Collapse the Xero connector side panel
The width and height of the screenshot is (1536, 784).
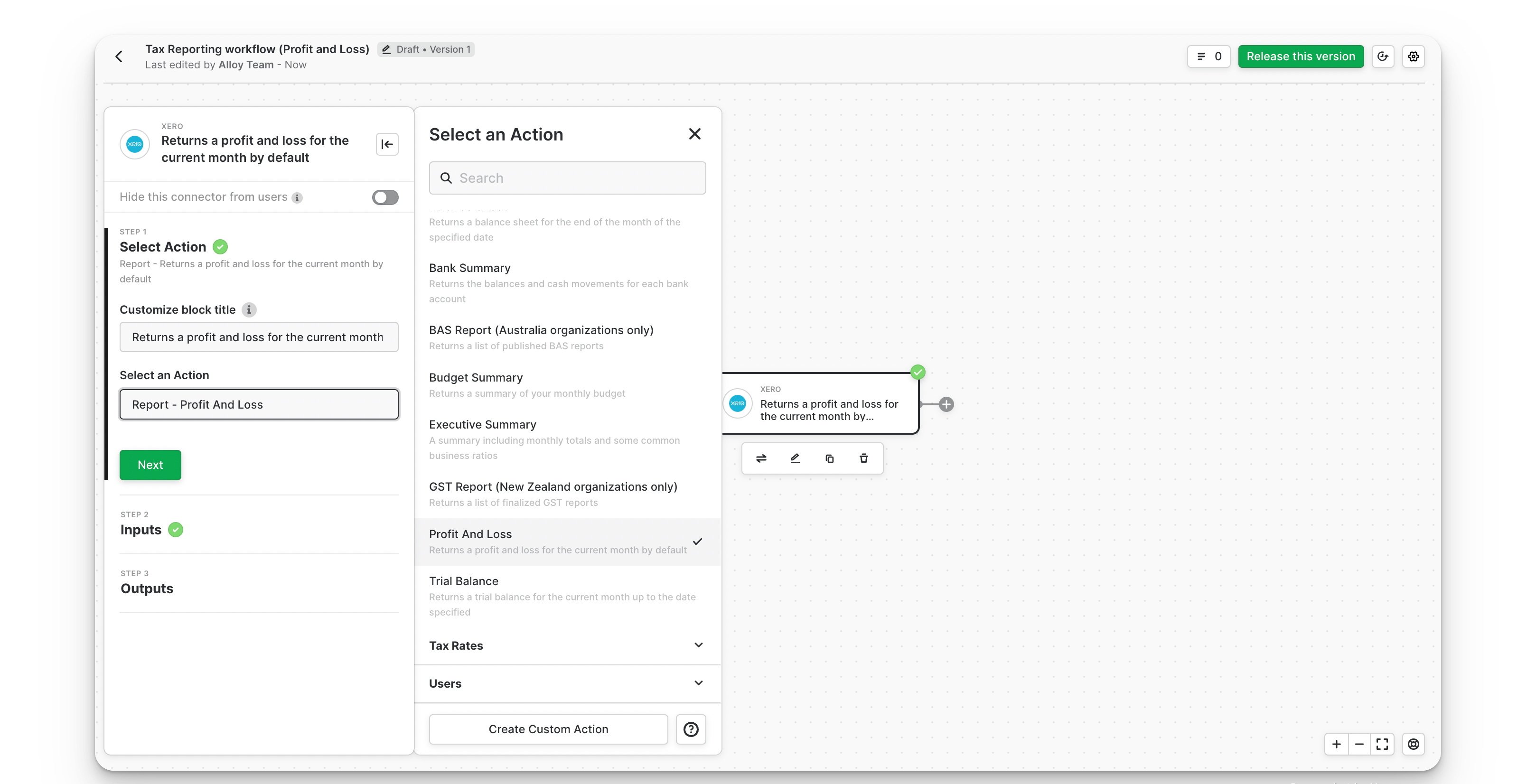point(387,144)
